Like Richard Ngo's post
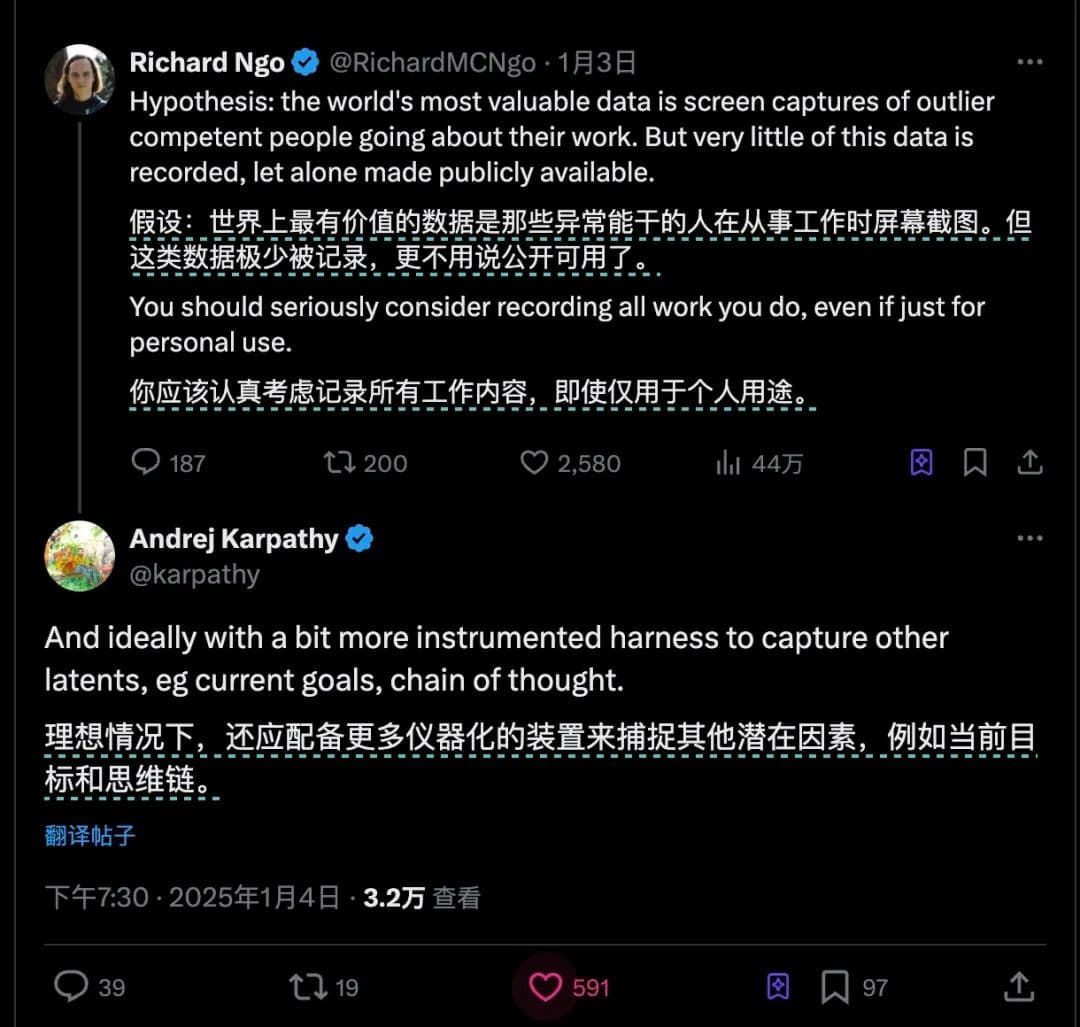The width and height of the screenshot is (1080, 1027). tap(536, 462)
